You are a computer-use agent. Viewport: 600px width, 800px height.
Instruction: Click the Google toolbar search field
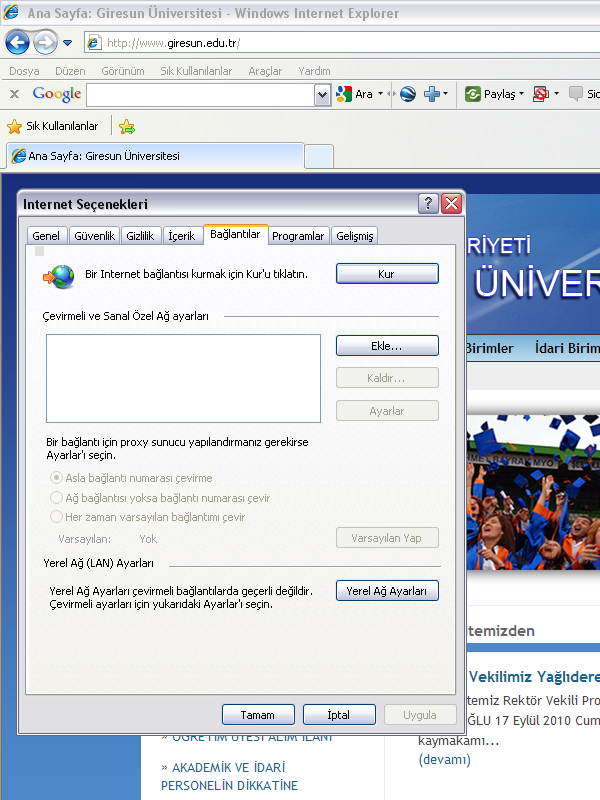[200, 94]
